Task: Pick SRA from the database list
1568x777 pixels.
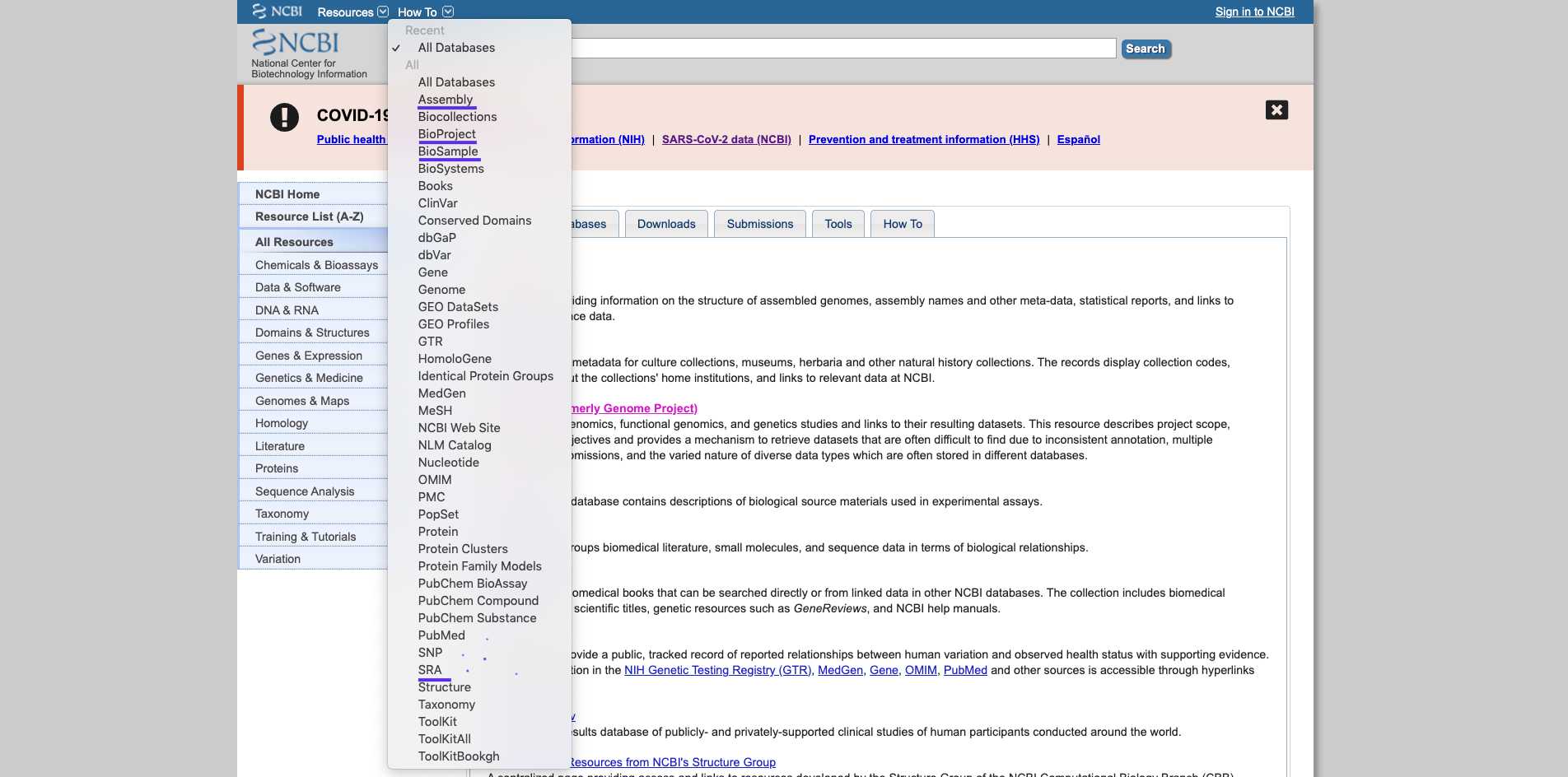Action: point(430,670)
